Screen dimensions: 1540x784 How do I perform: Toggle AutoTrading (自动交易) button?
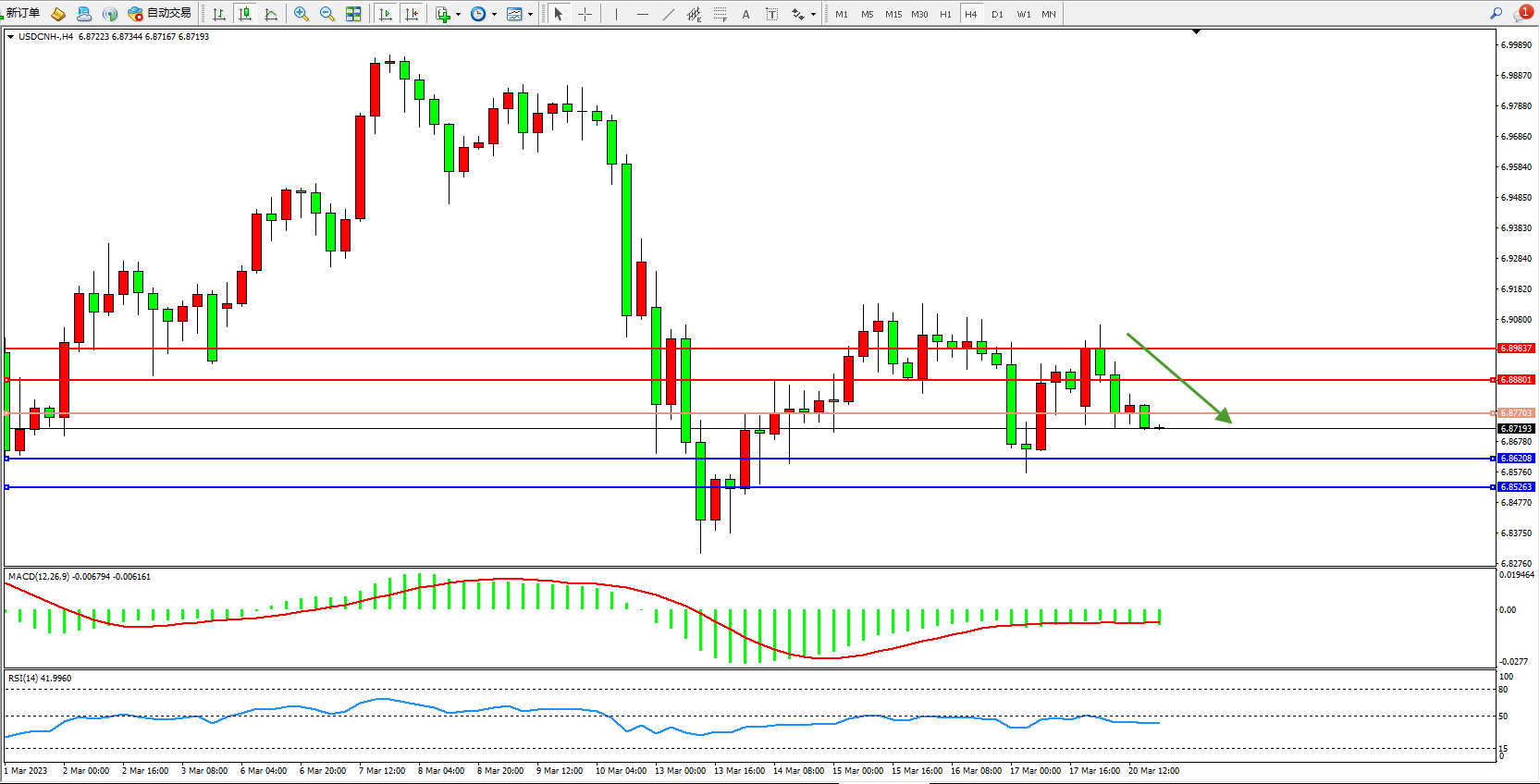click(x=160, y=14)
